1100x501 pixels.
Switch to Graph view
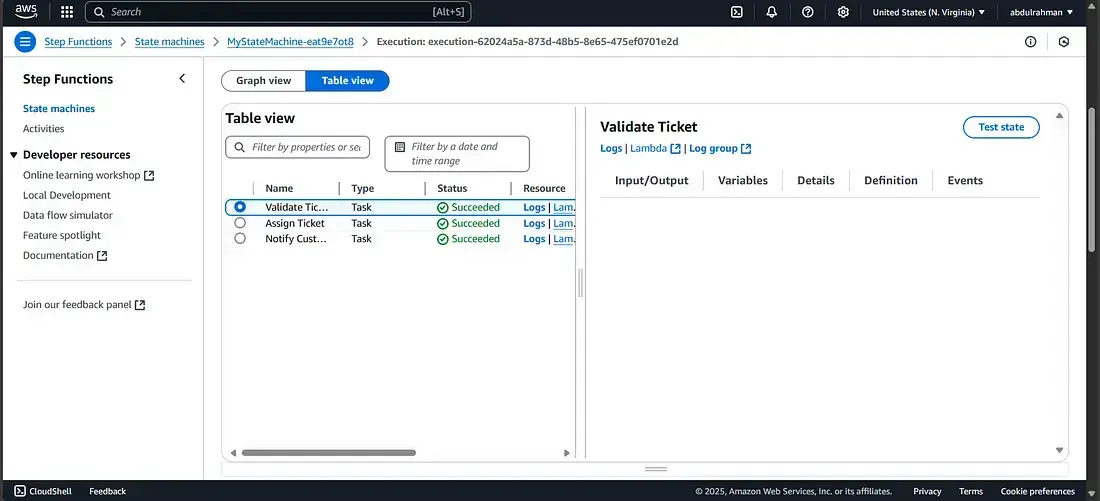click(x=264, y=81)
